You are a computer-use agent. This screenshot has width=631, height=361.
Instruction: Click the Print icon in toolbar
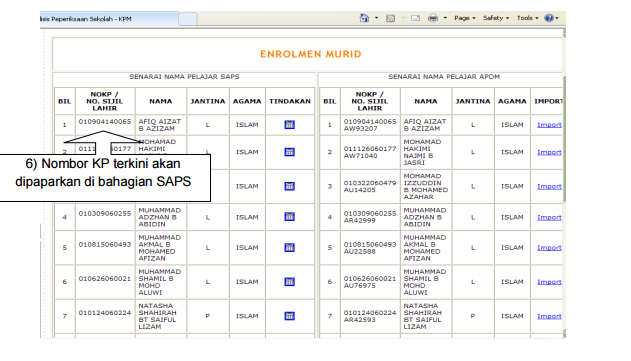point(433,18)
